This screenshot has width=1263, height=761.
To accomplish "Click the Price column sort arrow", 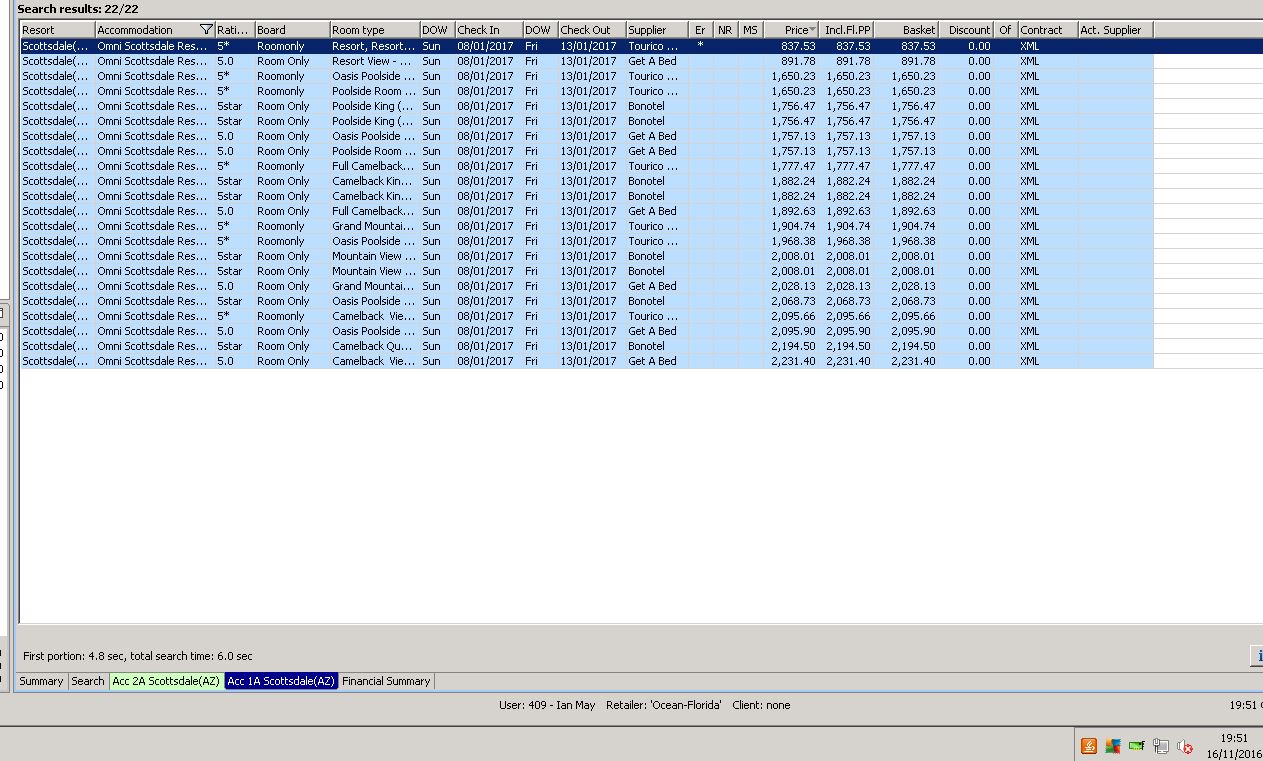I will point(813,30).
